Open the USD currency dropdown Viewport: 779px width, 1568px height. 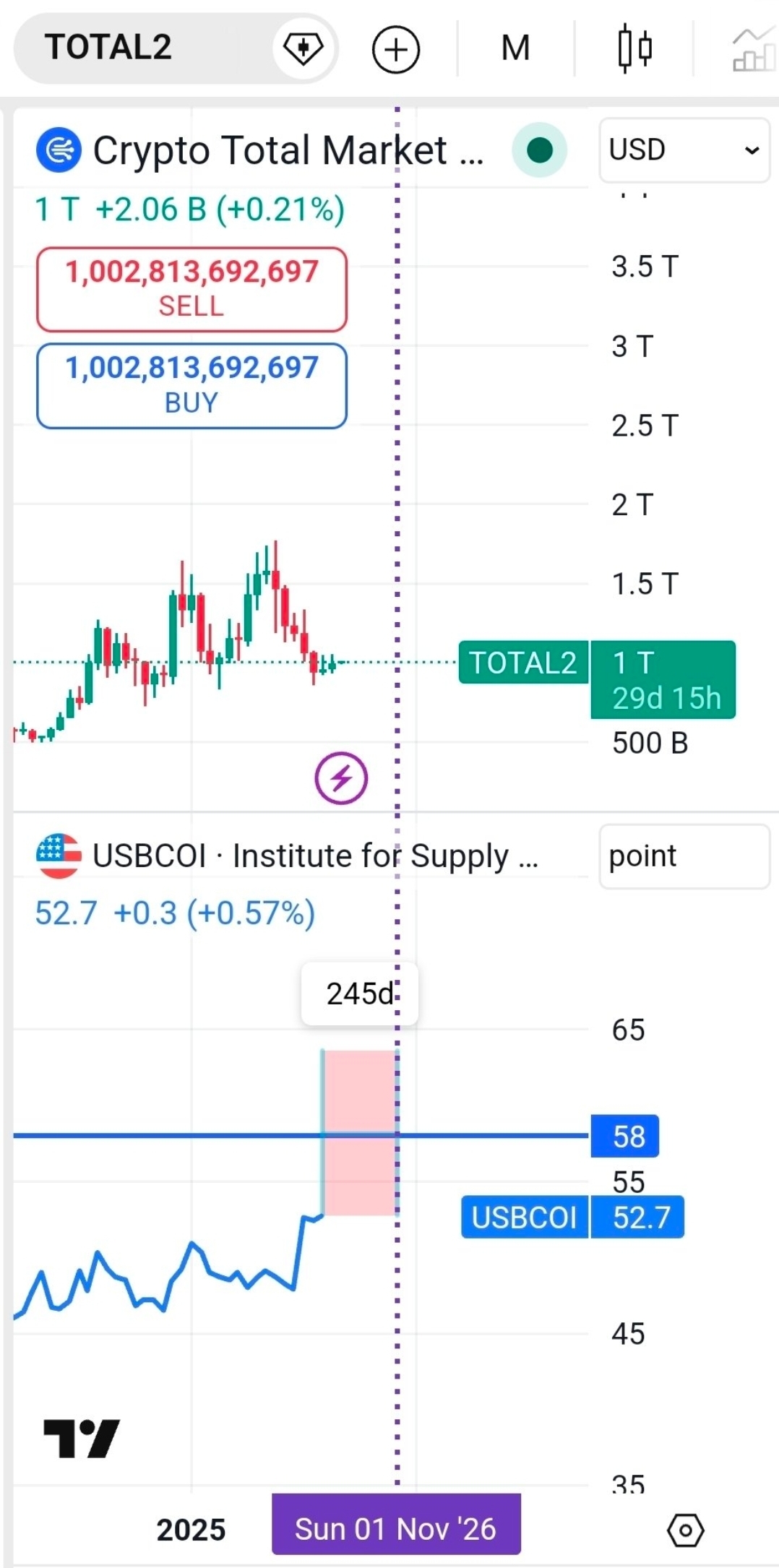684,150
